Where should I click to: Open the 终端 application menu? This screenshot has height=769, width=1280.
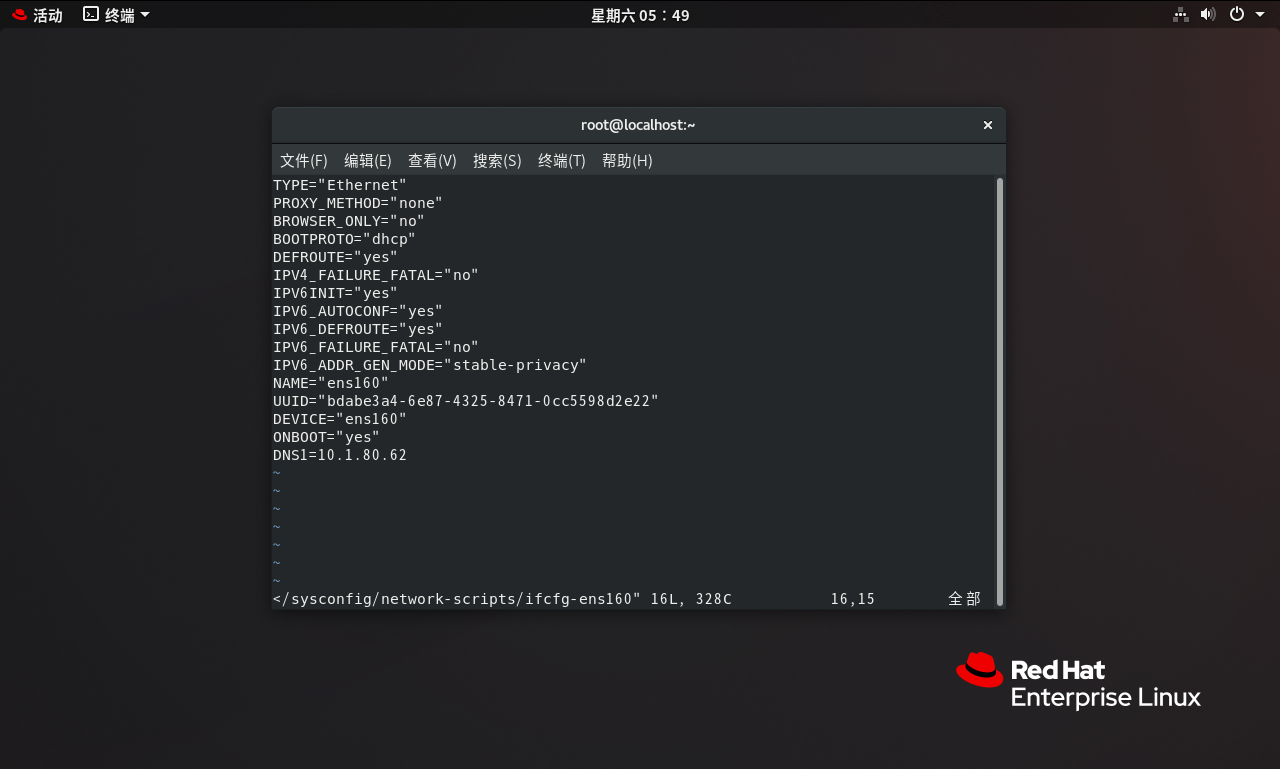point(116,15)
